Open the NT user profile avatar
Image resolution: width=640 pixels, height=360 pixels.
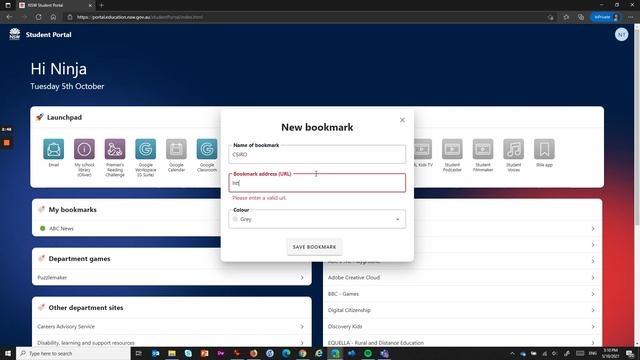(x=621, y=35)
